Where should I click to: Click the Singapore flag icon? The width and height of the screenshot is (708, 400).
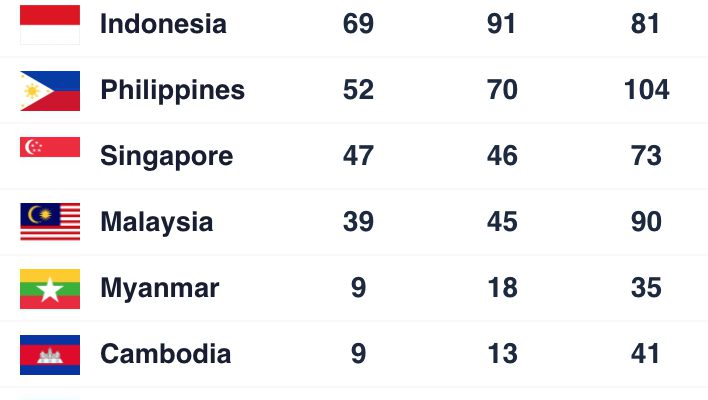tap(50, 147)
